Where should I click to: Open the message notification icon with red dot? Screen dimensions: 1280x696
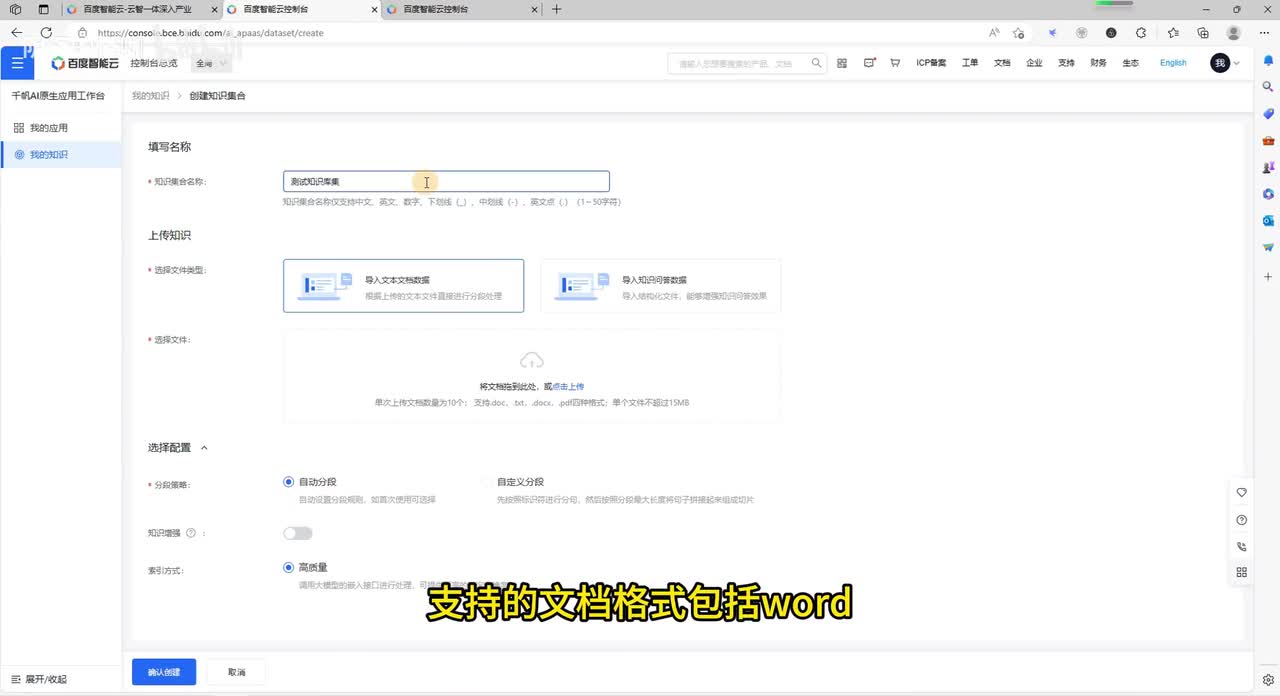pos(869,63)
